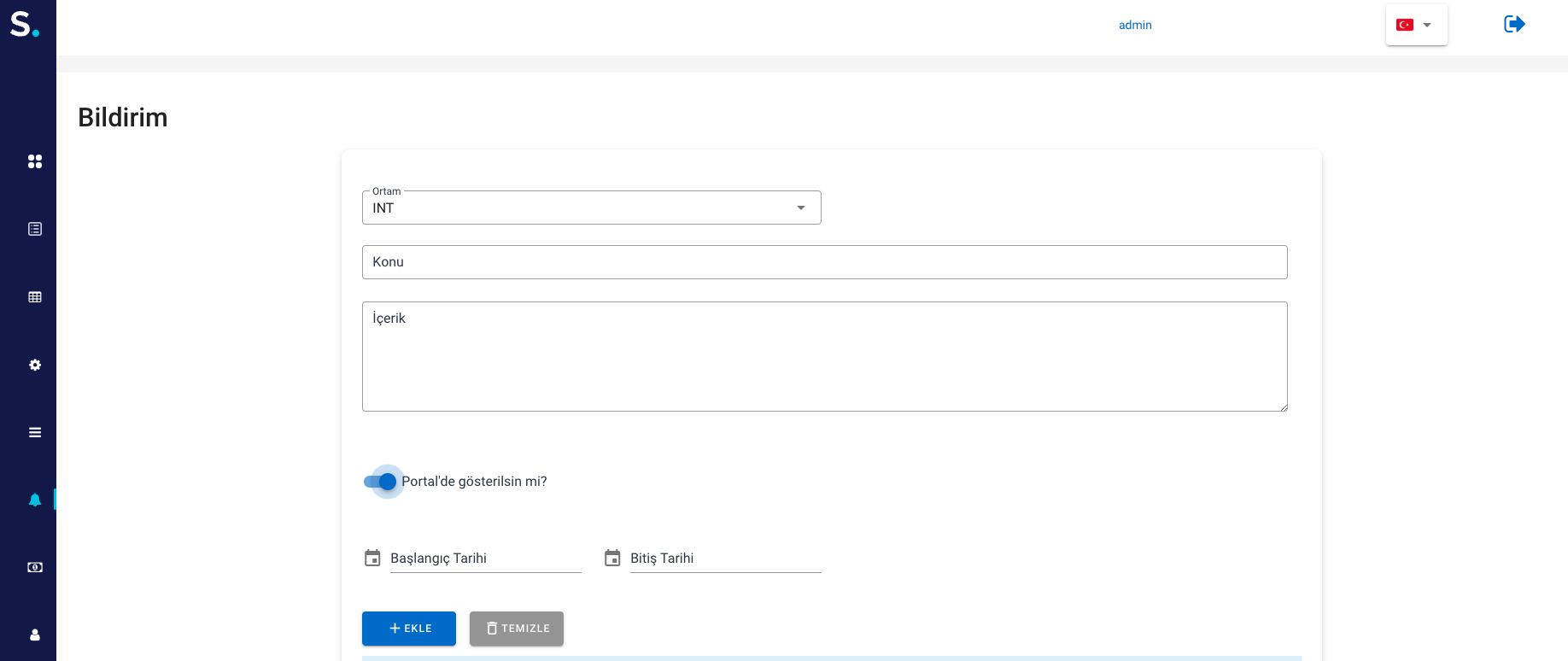Open the money payment icon in sidebar
1568x661 pixels.
tap(35, 567)
